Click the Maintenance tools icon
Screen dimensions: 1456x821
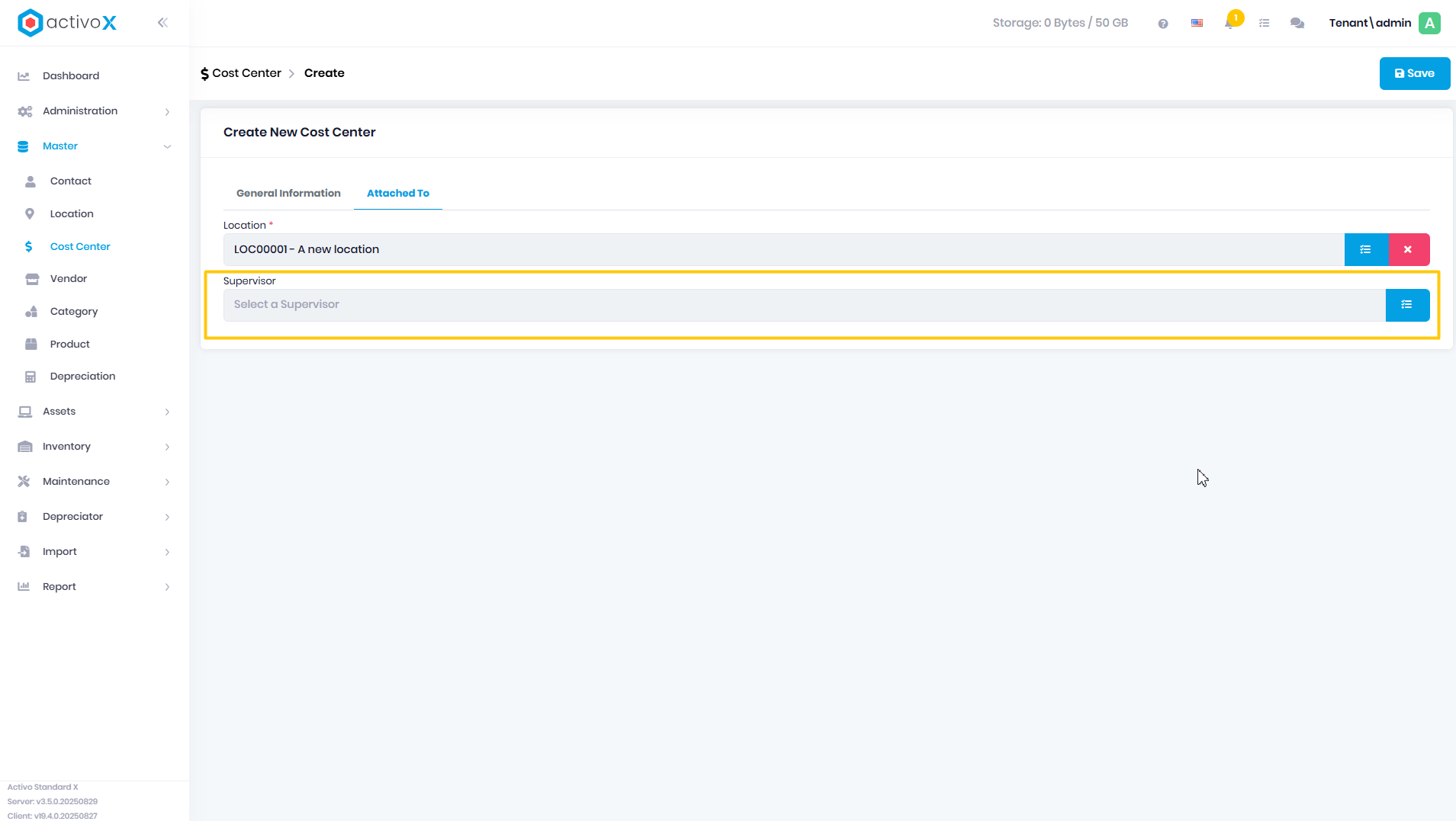click(x=24, y=482)
